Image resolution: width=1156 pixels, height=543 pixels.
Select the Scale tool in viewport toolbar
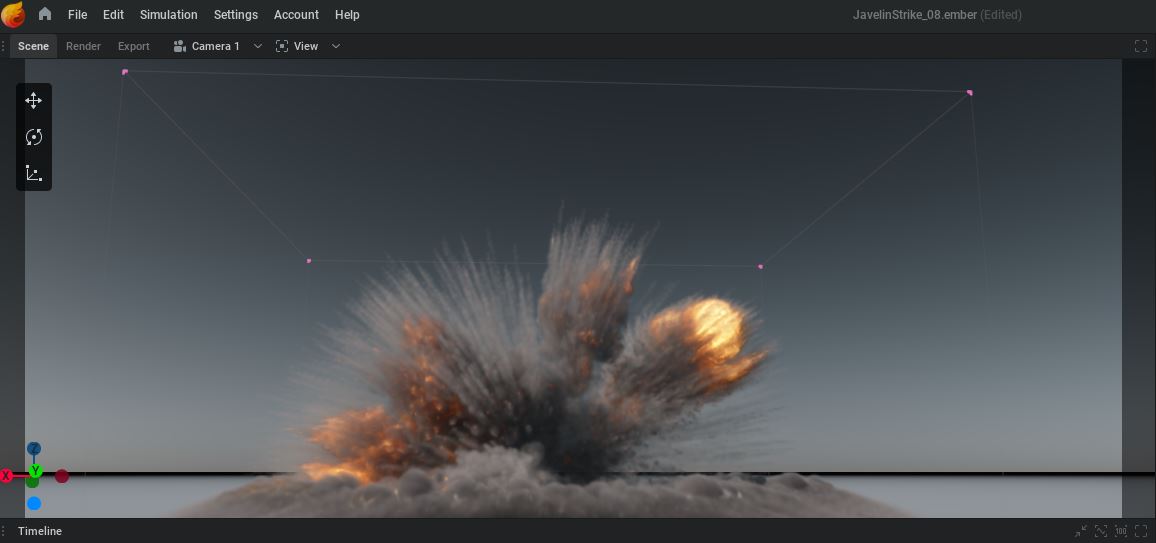tap(33, 173)
